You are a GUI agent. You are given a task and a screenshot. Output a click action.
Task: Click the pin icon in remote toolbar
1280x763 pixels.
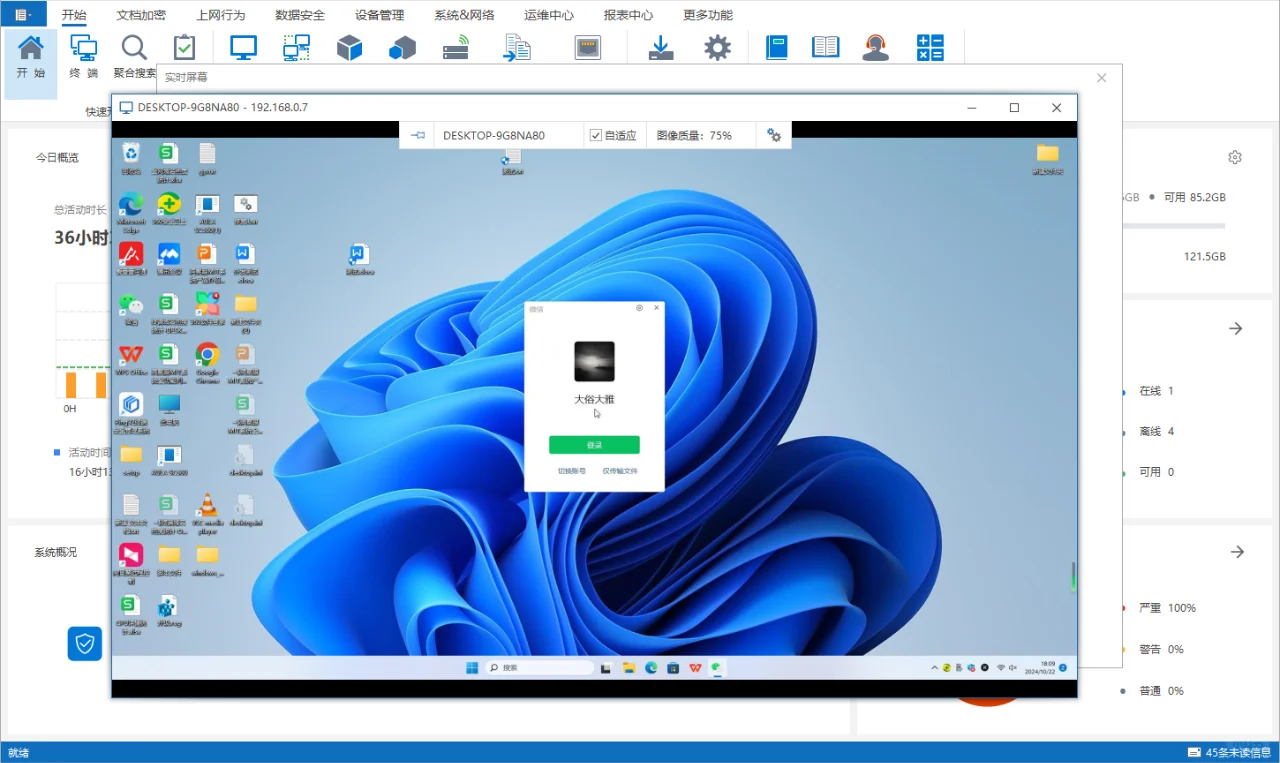pyautogui.click(x=418, y=135)
